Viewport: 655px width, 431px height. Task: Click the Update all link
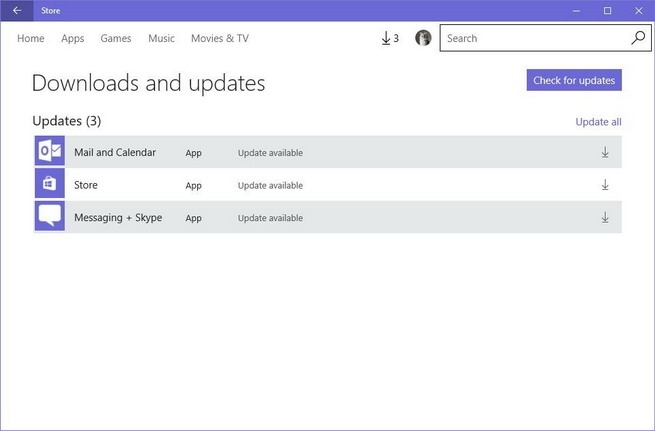[x=598, y=122]
